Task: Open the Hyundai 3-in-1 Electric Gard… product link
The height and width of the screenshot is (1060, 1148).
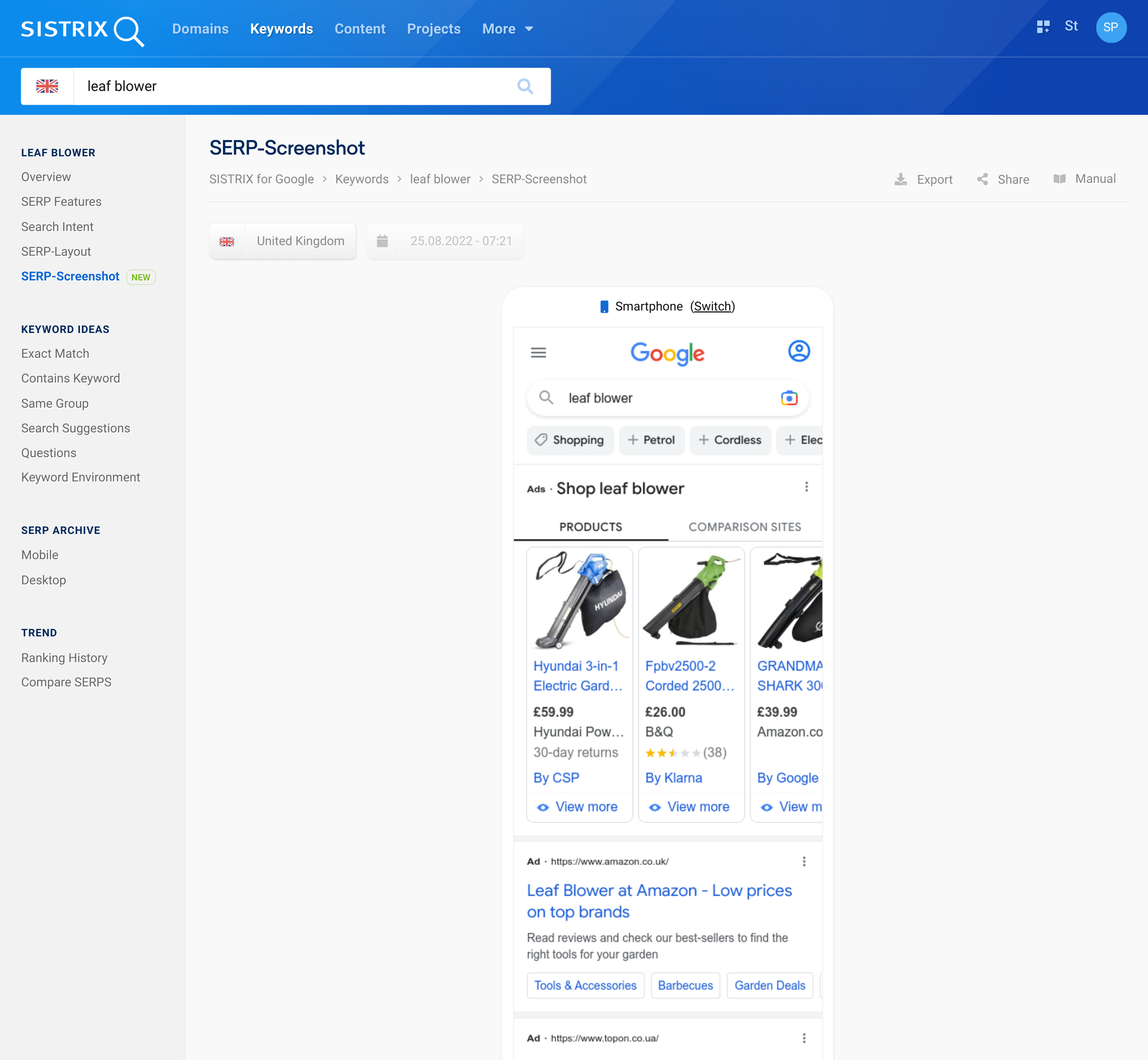Action: pos(578,676)
